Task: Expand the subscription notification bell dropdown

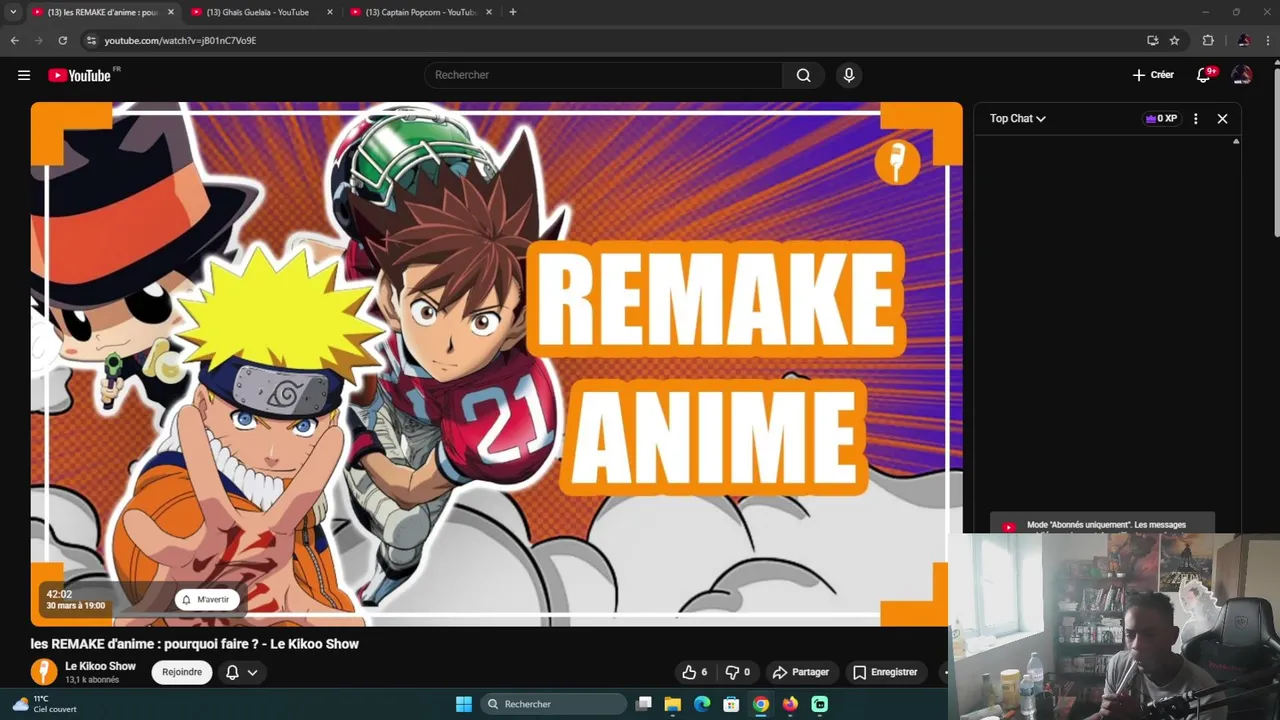Action: pos(241,672)
